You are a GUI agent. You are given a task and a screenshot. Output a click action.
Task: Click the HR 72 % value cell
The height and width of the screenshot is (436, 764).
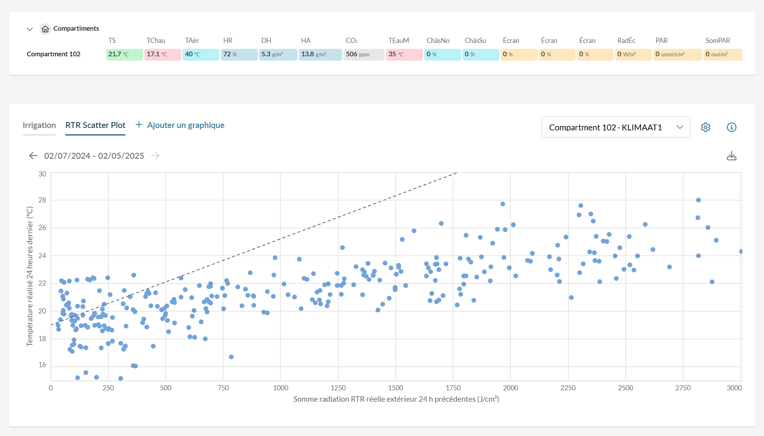(239, 54)
